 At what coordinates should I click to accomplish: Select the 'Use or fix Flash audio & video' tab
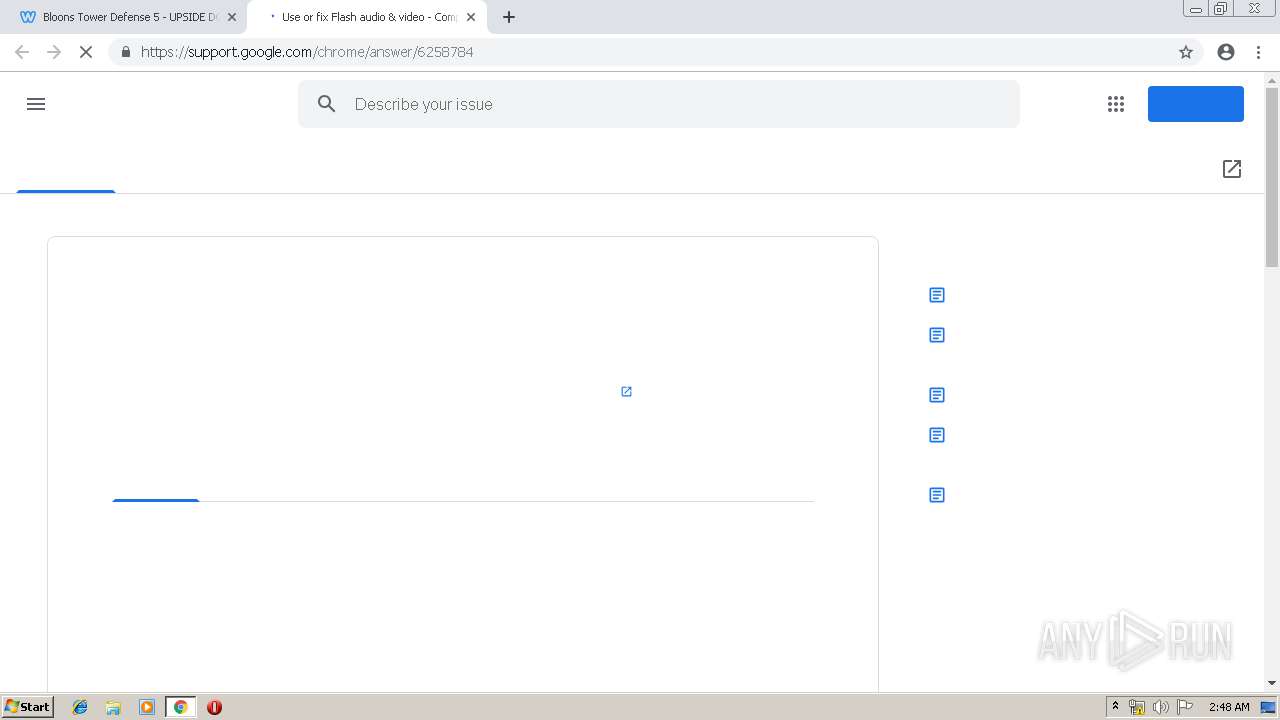[367, 17]
